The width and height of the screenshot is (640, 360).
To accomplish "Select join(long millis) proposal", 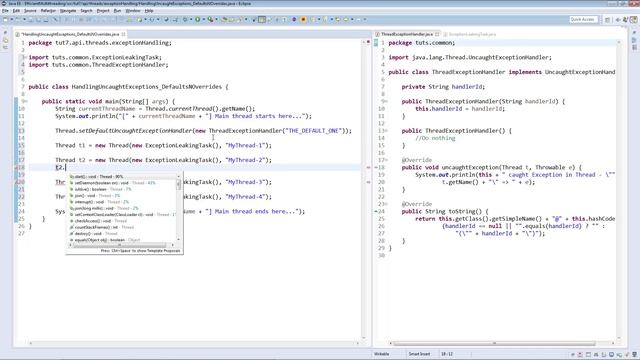I will click(x=122, y=208).
